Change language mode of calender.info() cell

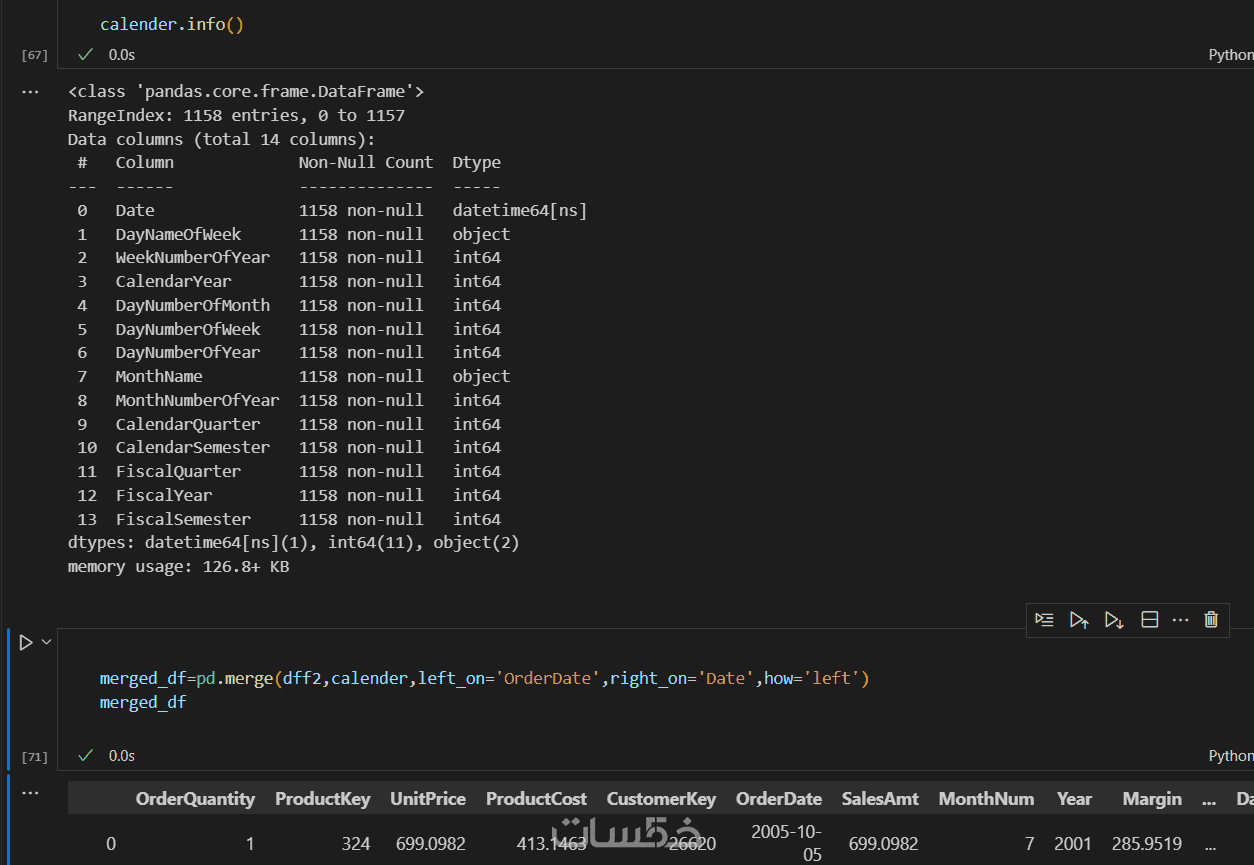click(x=1230, y=55)
